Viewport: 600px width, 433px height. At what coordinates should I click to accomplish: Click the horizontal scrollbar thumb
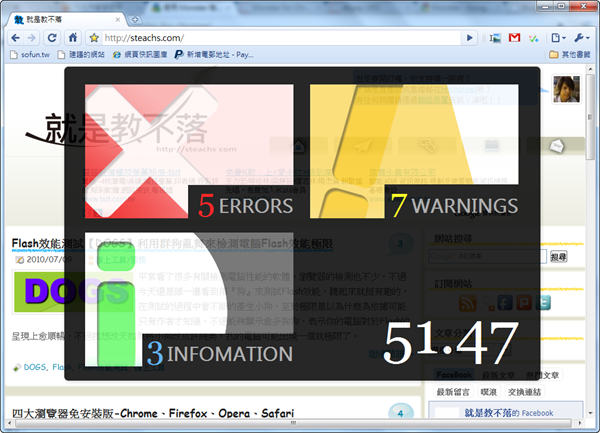click(x=293, y=423)
